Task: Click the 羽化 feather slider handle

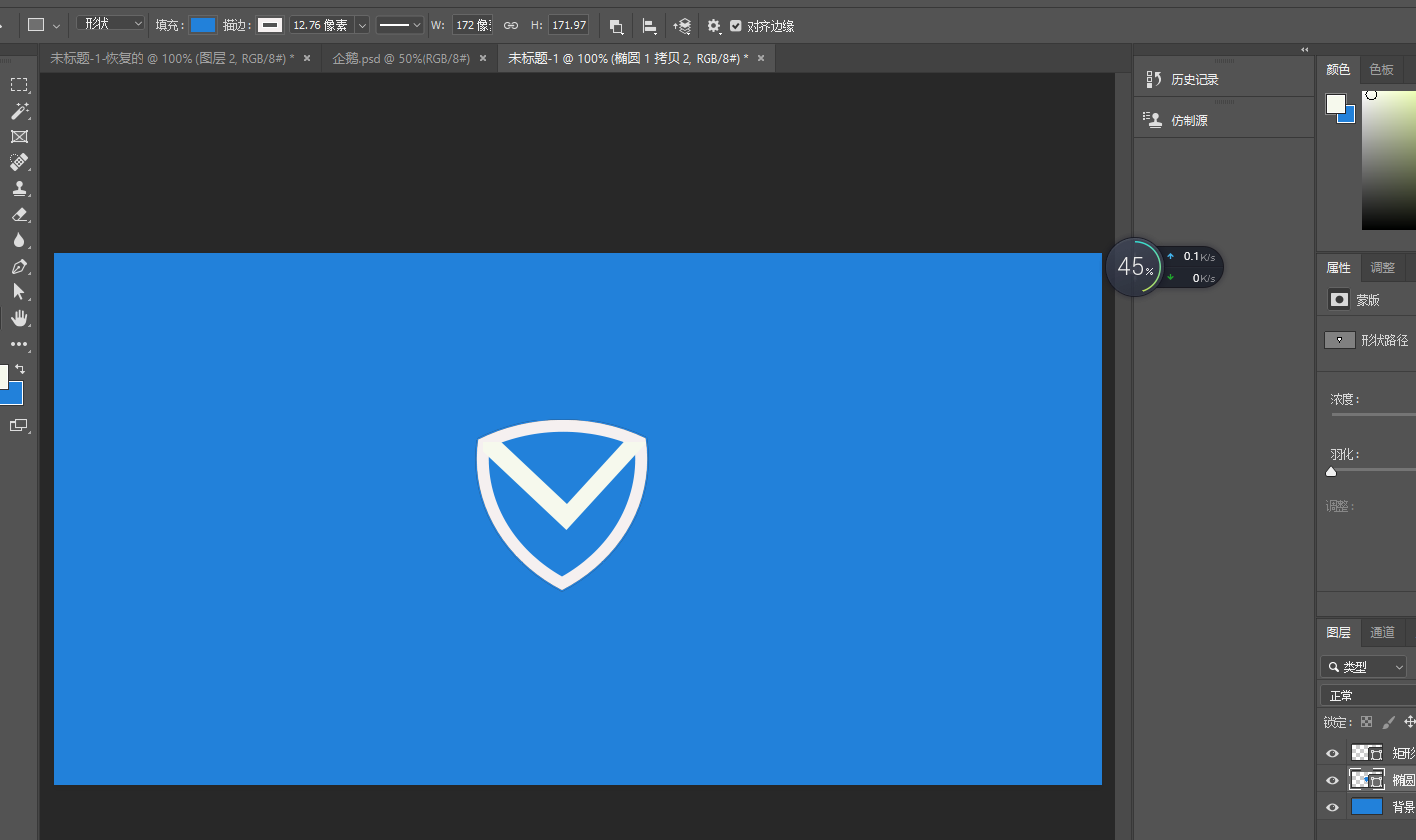Action: [x=1331, y=472]
